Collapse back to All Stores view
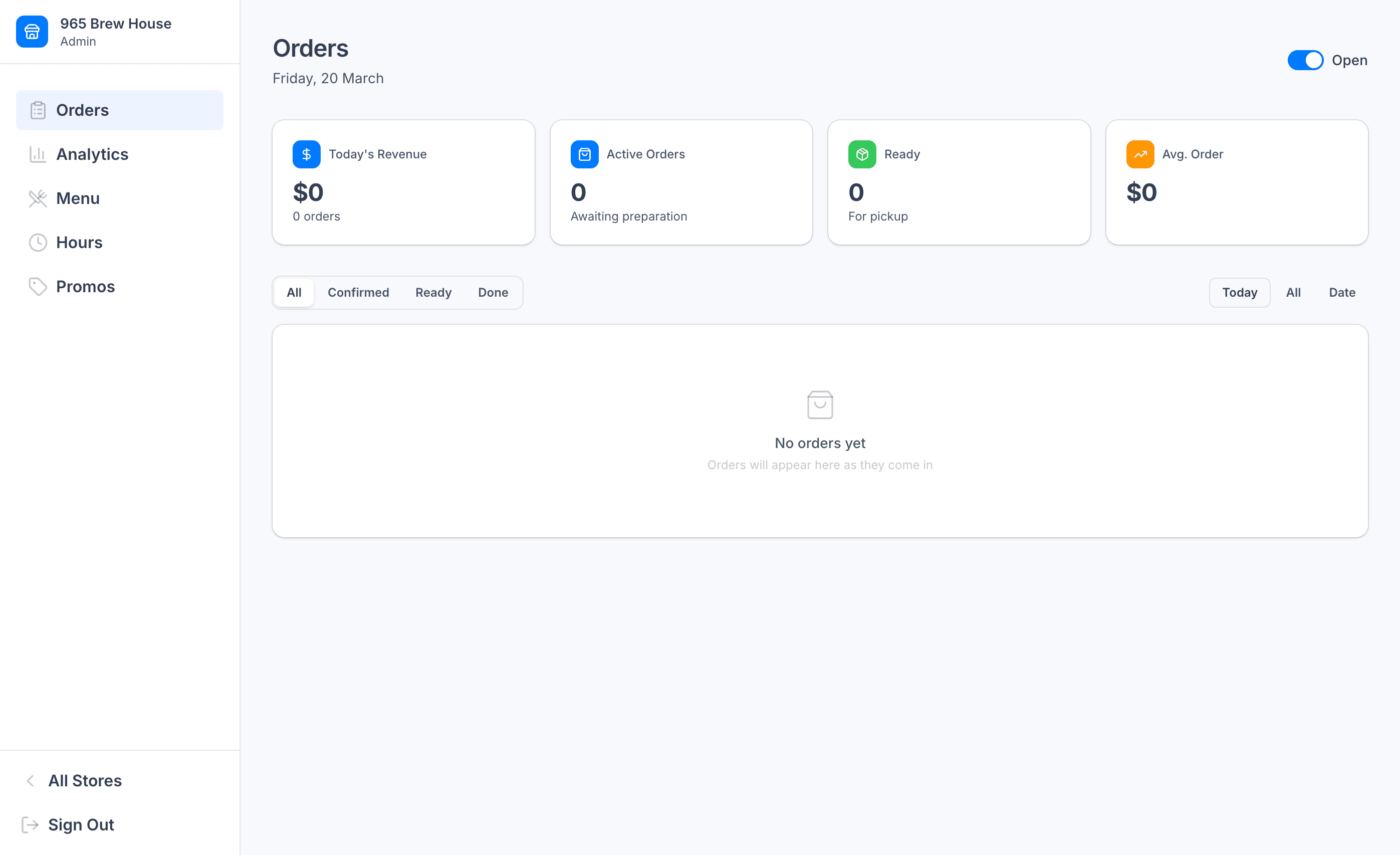The height and width of the screenshot is (855, 1400). (85, 781)
